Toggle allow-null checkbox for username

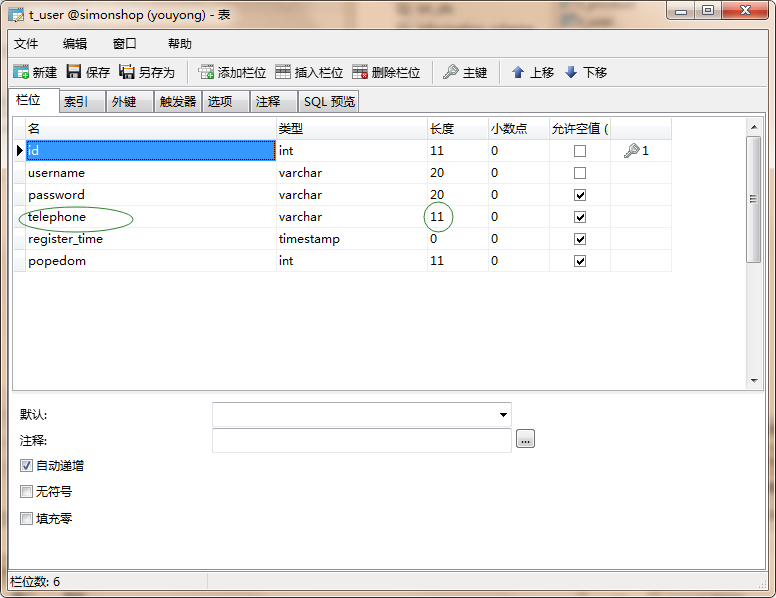(580, 173)
